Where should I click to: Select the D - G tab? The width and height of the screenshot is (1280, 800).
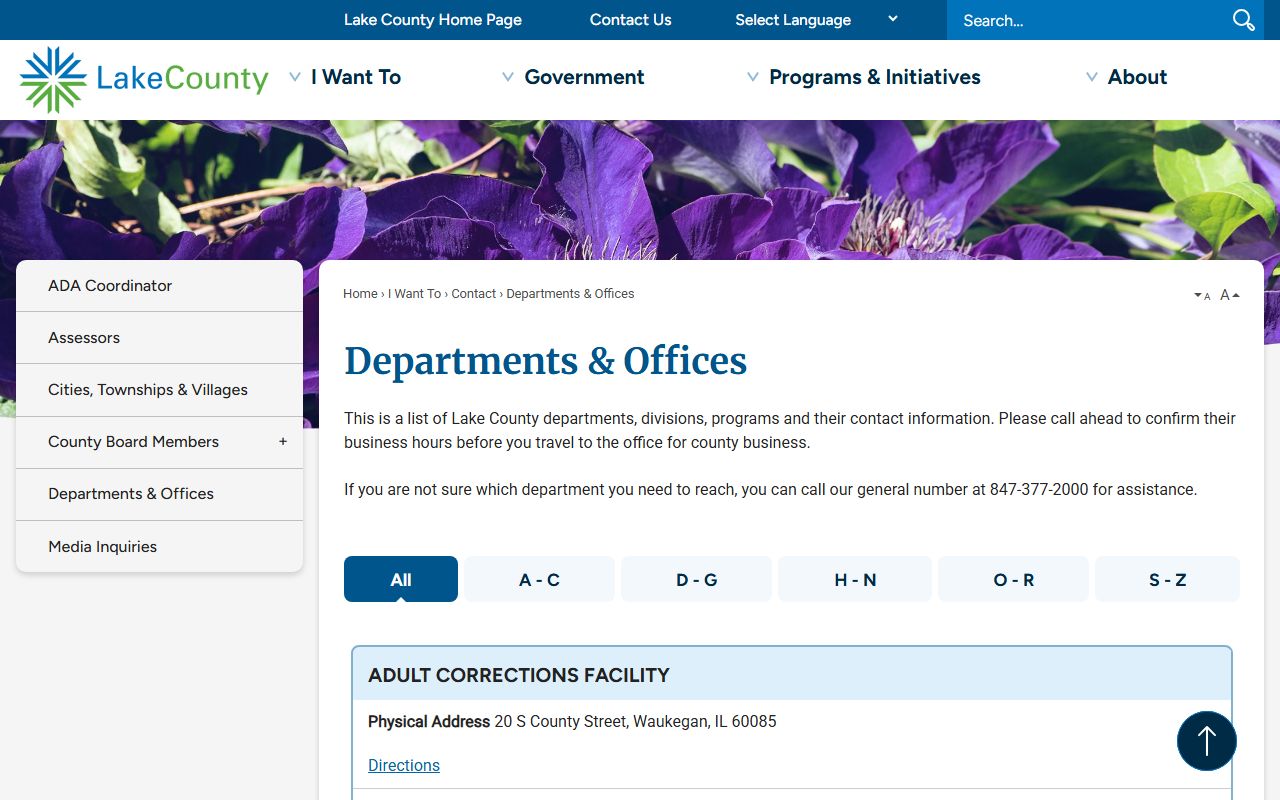696,579
